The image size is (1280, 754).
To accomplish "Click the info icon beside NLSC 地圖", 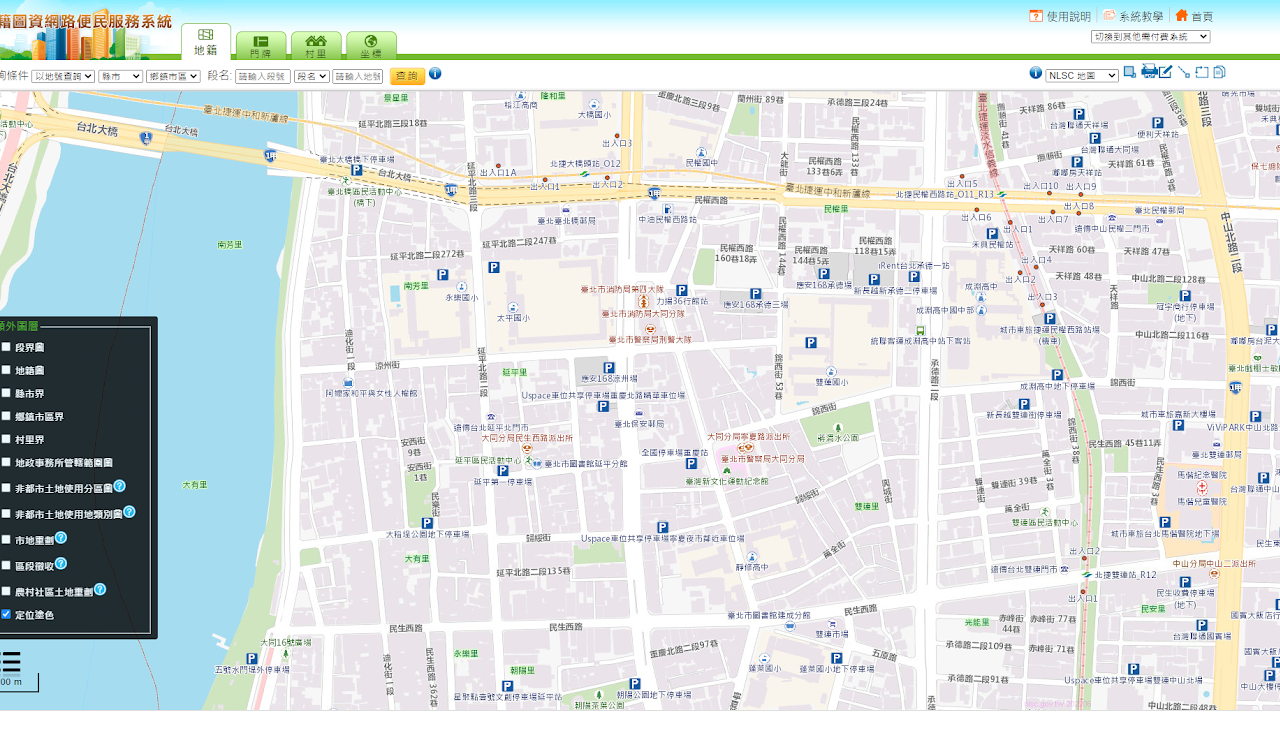I will click(1036, 73).
